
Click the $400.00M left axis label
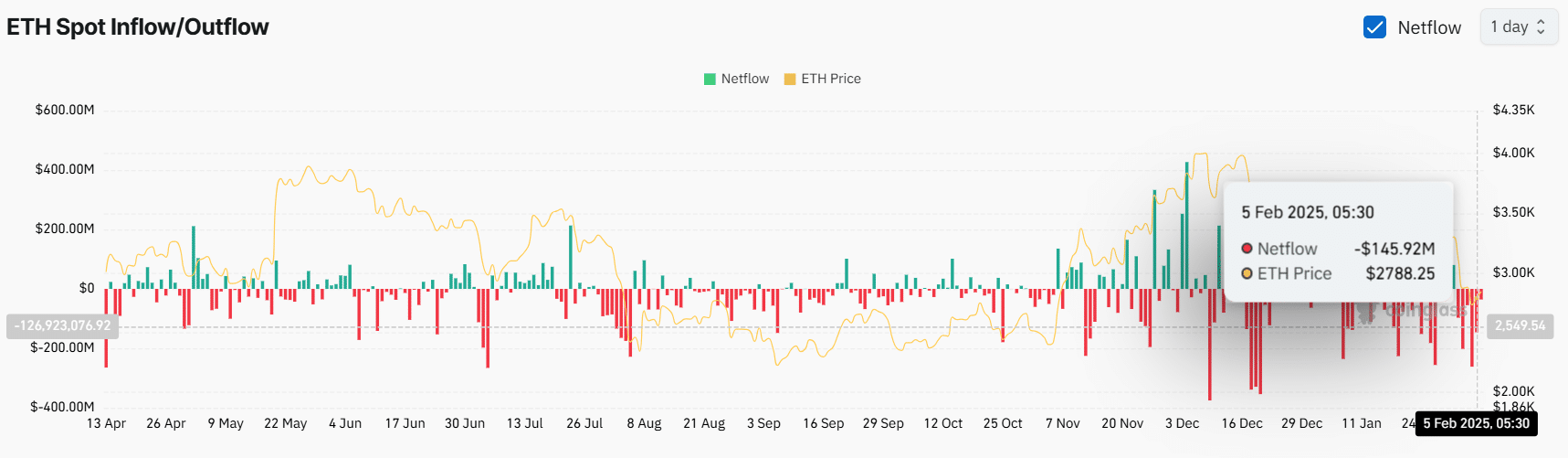point(65,169)
